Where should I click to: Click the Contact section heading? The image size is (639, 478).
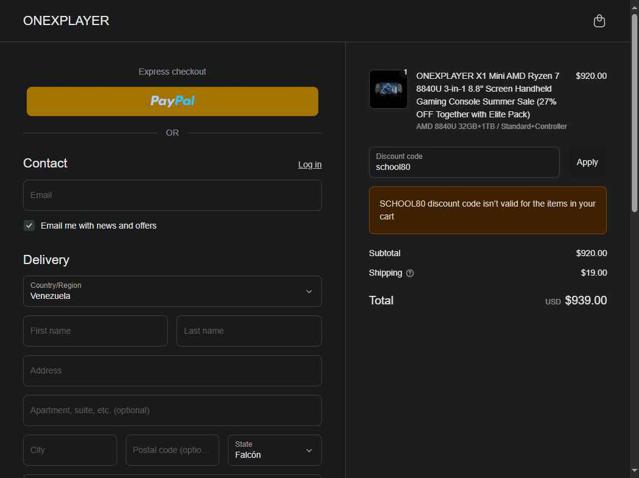pyautogui.click(x=45, y=163)
